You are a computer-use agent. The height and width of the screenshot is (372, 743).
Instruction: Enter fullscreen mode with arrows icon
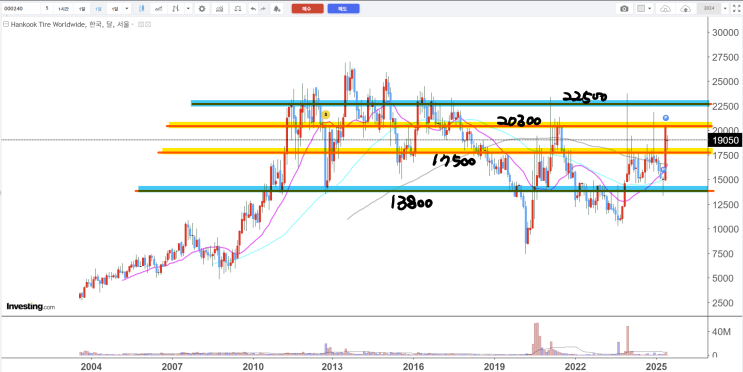(736, 9)
